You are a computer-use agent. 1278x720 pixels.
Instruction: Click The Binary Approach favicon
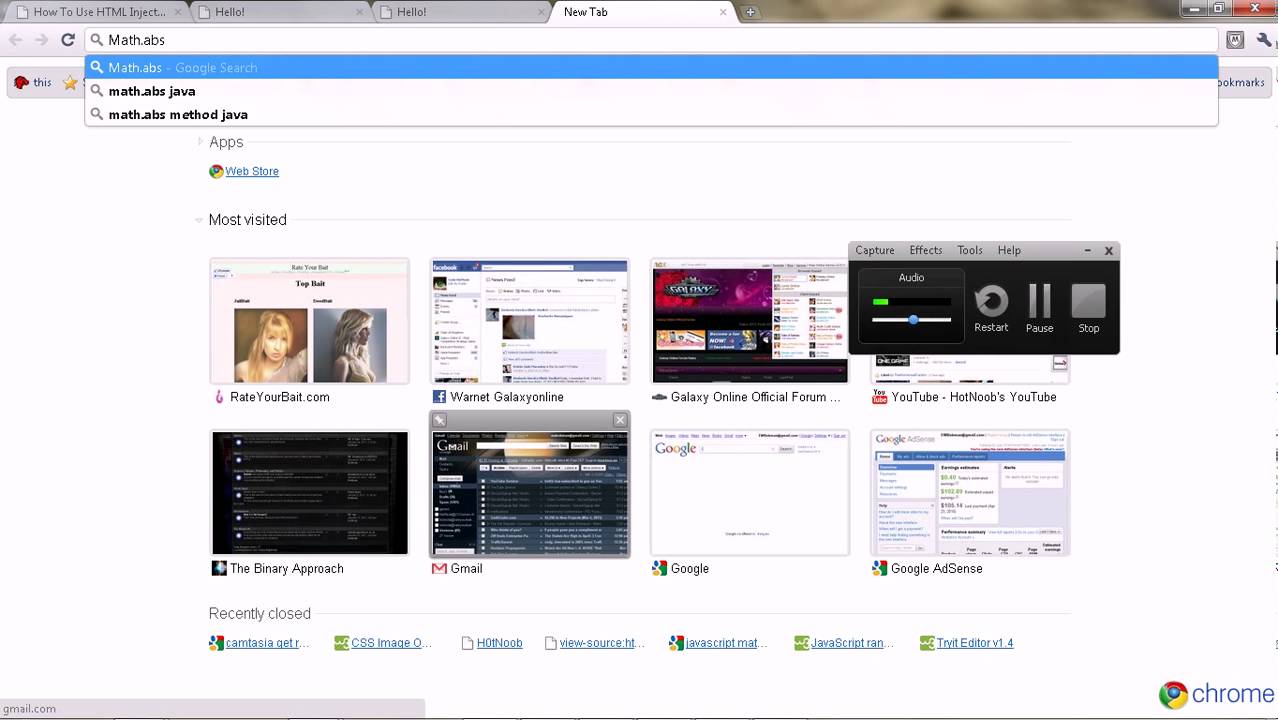[219, 568]
